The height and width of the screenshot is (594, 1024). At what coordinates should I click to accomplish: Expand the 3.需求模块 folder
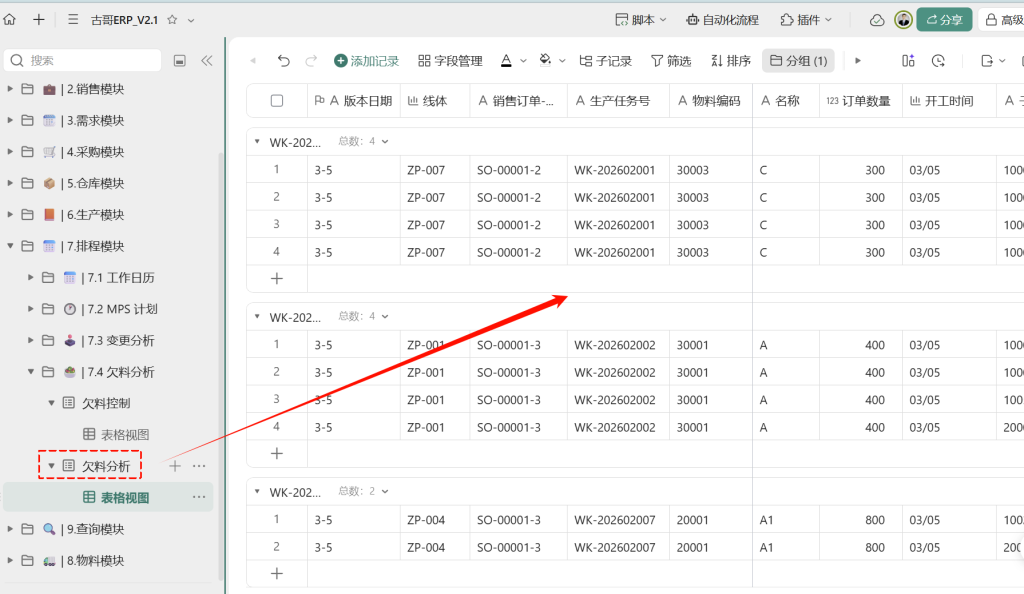(x=10, y=120)
